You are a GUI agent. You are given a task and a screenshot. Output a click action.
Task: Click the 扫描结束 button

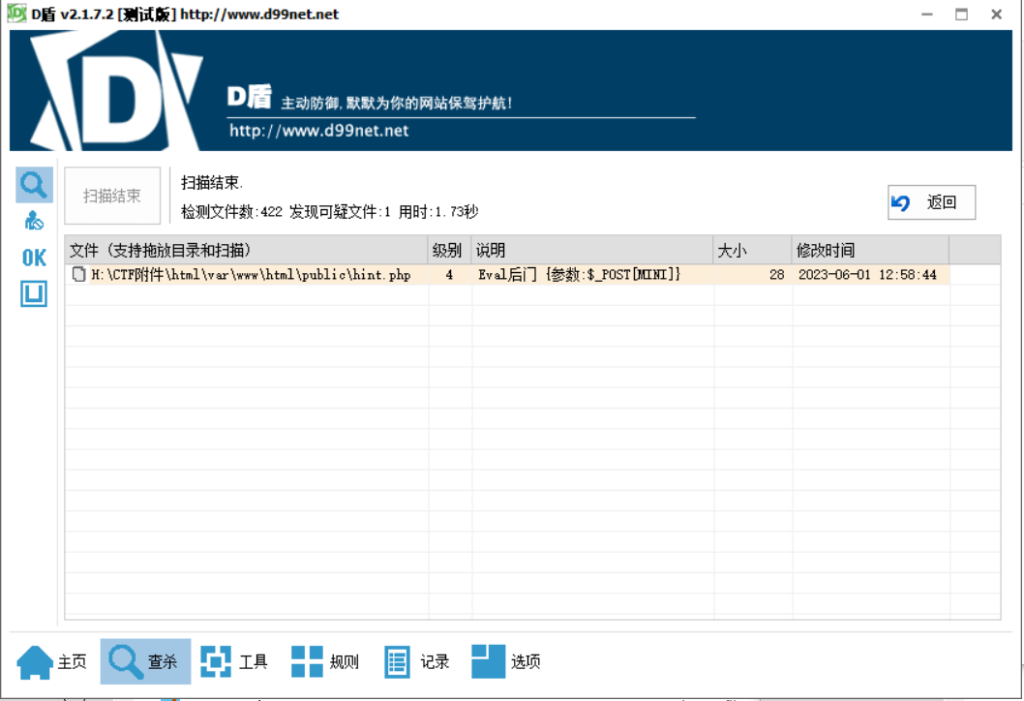112,195
